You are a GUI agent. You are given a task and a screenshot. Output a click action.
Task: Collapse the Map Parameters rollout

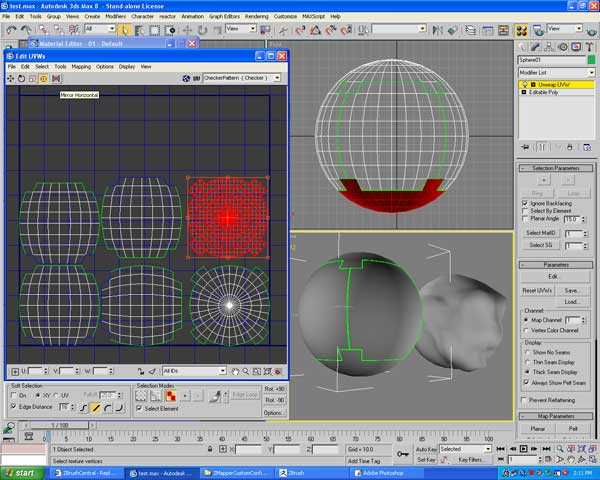click(x=556, y=416)
